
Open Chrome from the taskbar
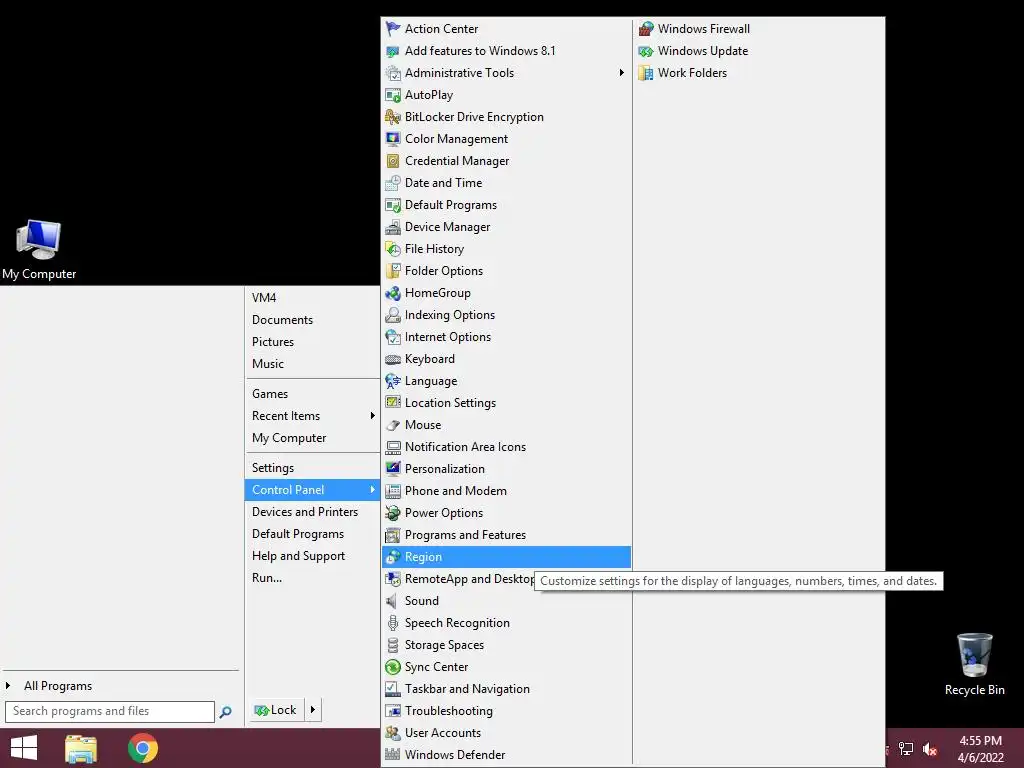142,748
